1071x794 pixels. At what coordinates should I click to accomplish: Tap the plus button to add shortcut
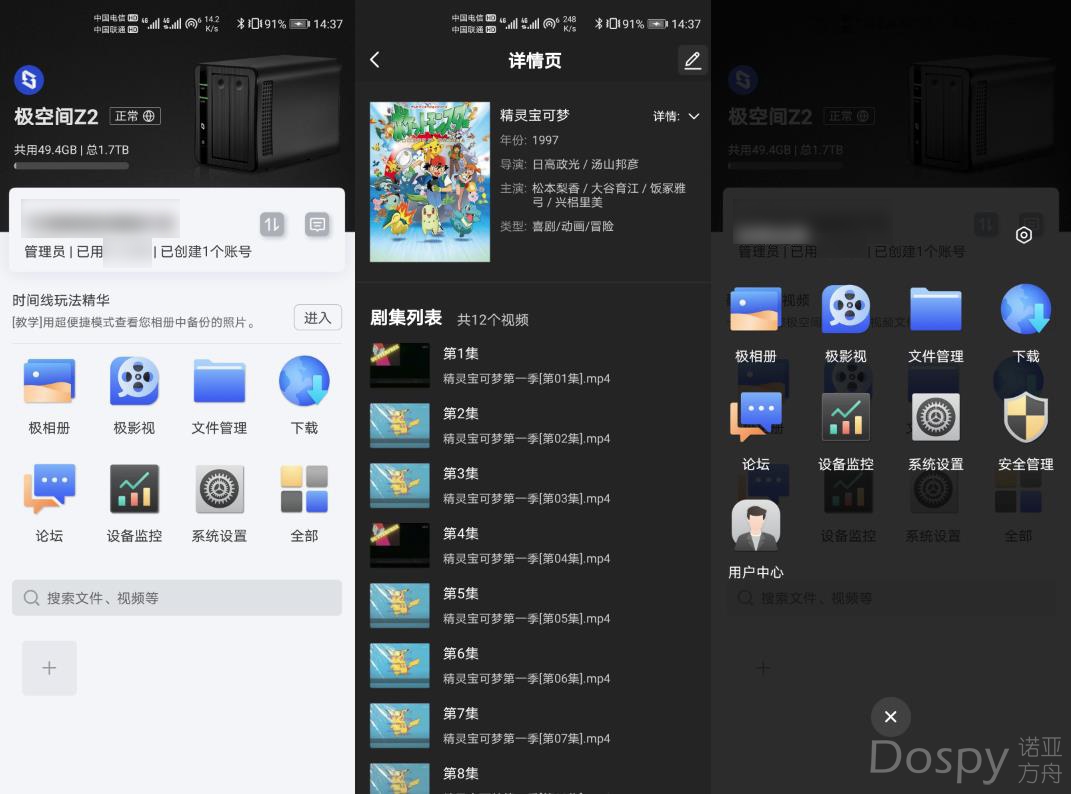49,668
